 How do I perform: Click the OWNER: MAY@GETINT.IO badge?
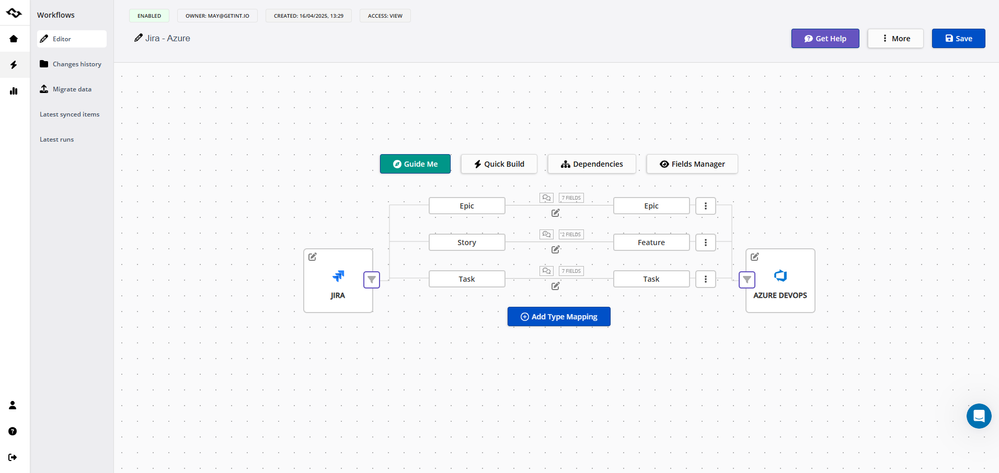coord(217,15)
